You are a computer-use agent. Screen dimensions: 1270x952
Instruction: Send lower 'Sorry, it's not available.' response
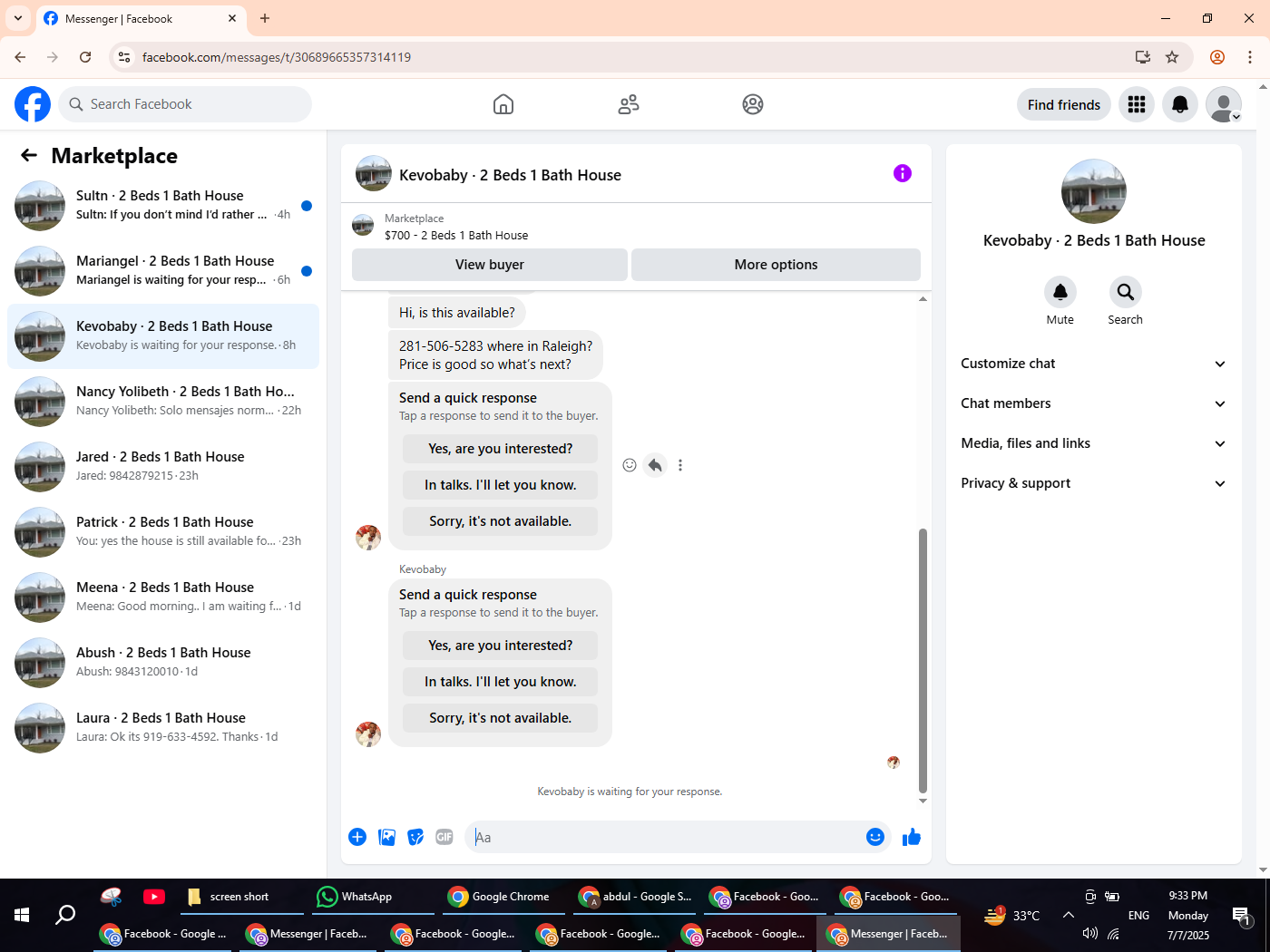(501, 718)
